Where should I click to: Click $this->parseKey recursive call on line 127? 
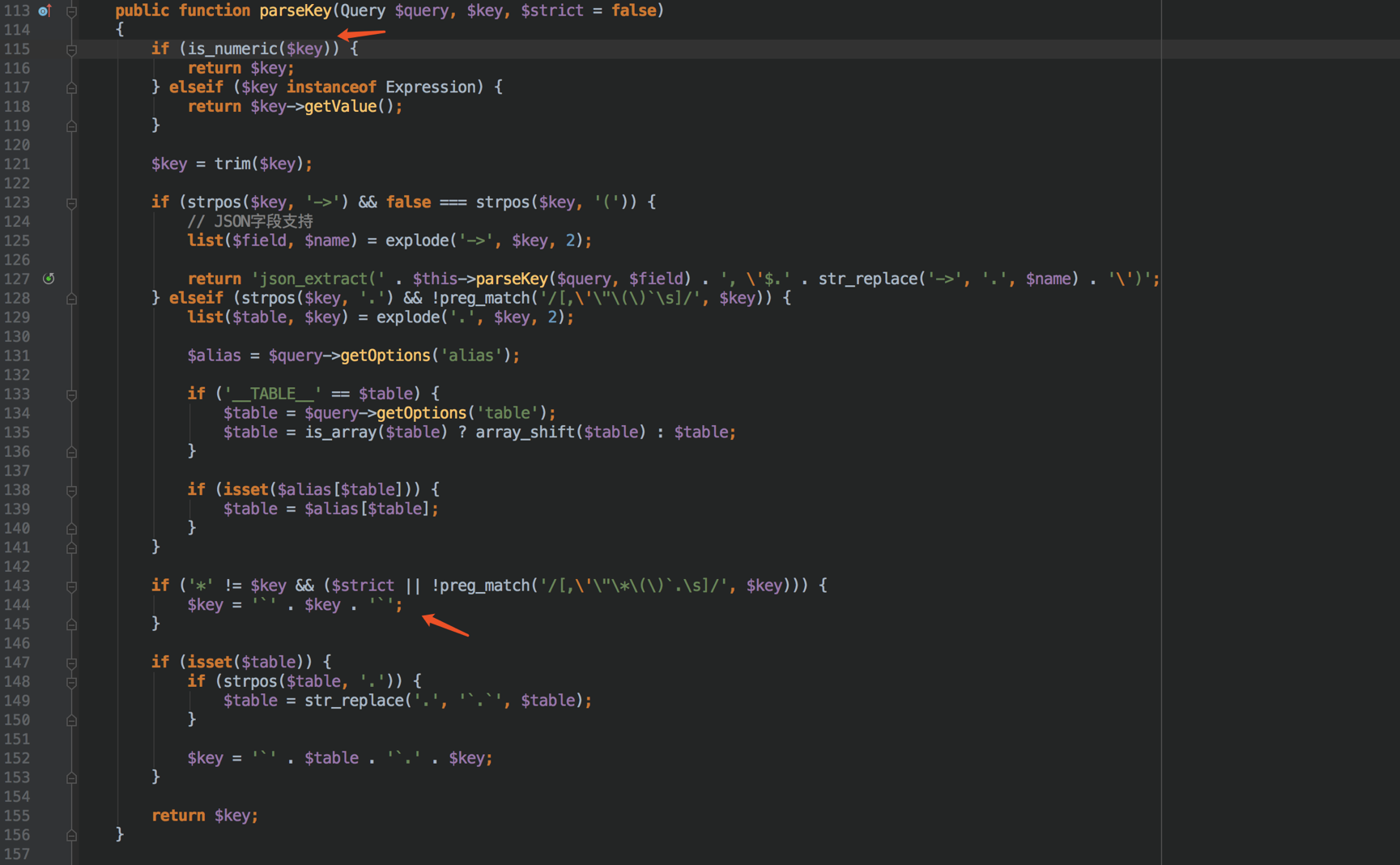click(480, 279)
